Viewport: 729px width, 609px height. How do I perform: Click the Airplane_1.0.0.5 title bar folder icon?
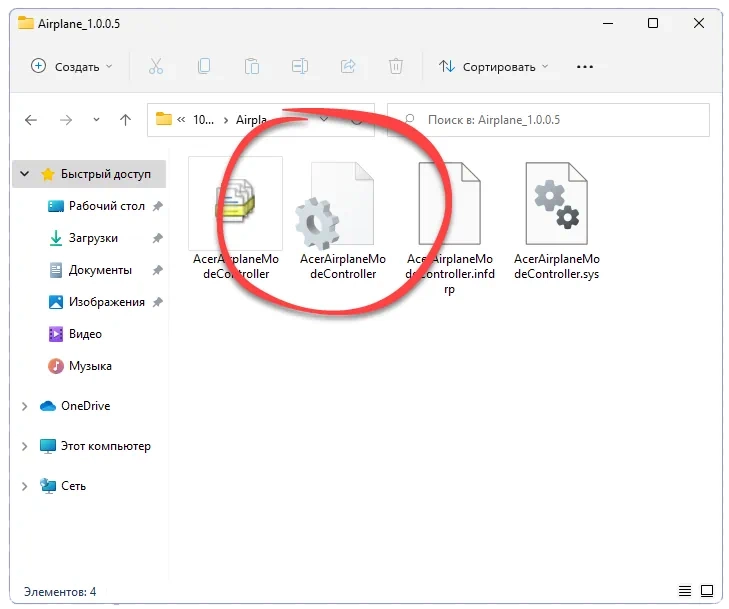pyautogui.click(x=26, y=23)
